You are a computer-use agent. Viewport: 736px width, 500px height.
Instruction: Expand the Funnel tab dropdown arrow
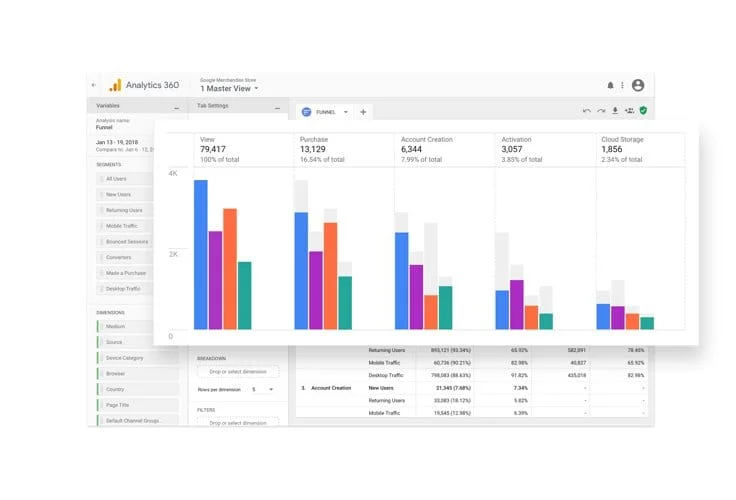click(346, 112)
